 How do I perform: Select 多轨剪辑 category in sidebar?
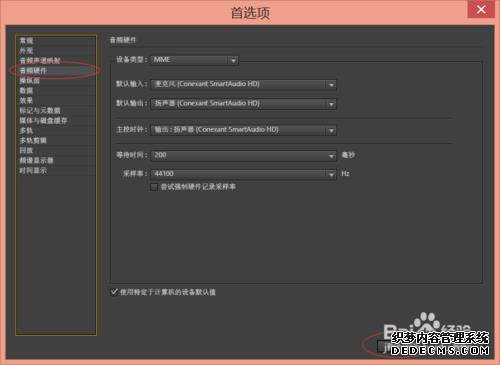[x=33, y=140]
